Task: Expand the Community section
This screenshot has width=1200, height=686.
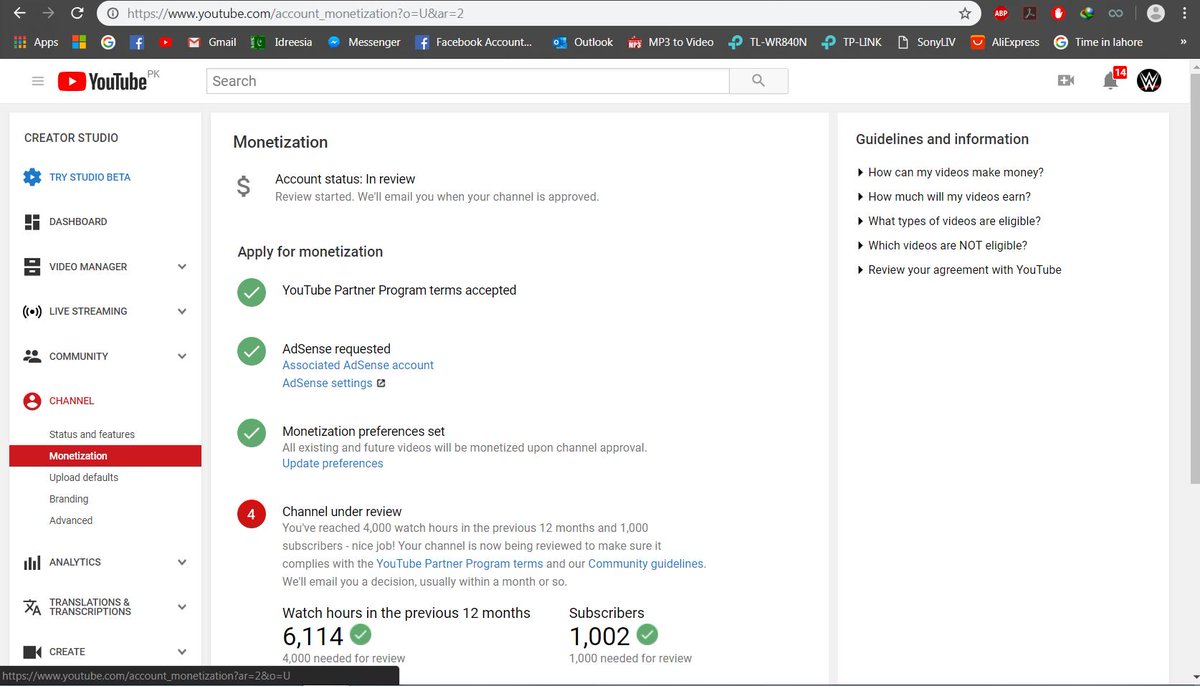Action: pyautogui.click(x=182, y=356)
